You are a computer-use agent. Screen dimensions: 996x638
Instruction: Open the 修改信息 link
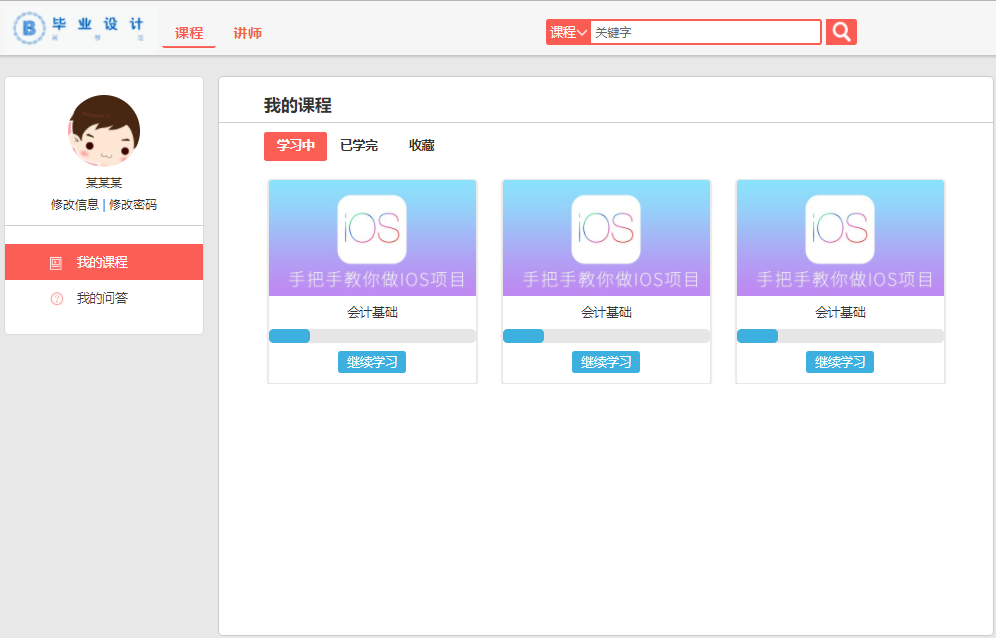(x=75, y=205)
